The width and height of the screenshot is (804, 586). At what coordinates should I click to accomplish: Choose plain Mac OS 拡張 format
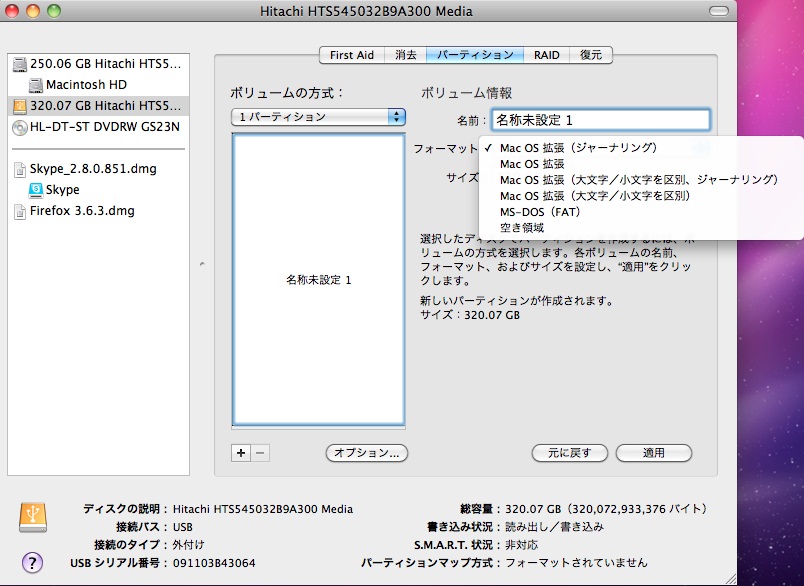532,164
